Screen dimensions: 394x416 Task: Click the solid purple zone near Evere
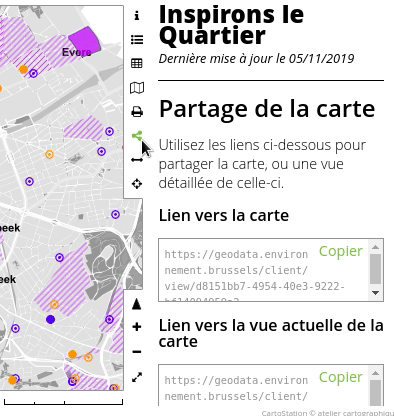coord(85,41)
